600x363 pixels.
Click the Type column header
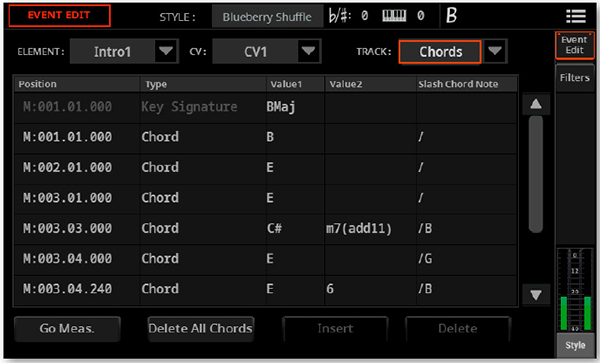point(203,84)
